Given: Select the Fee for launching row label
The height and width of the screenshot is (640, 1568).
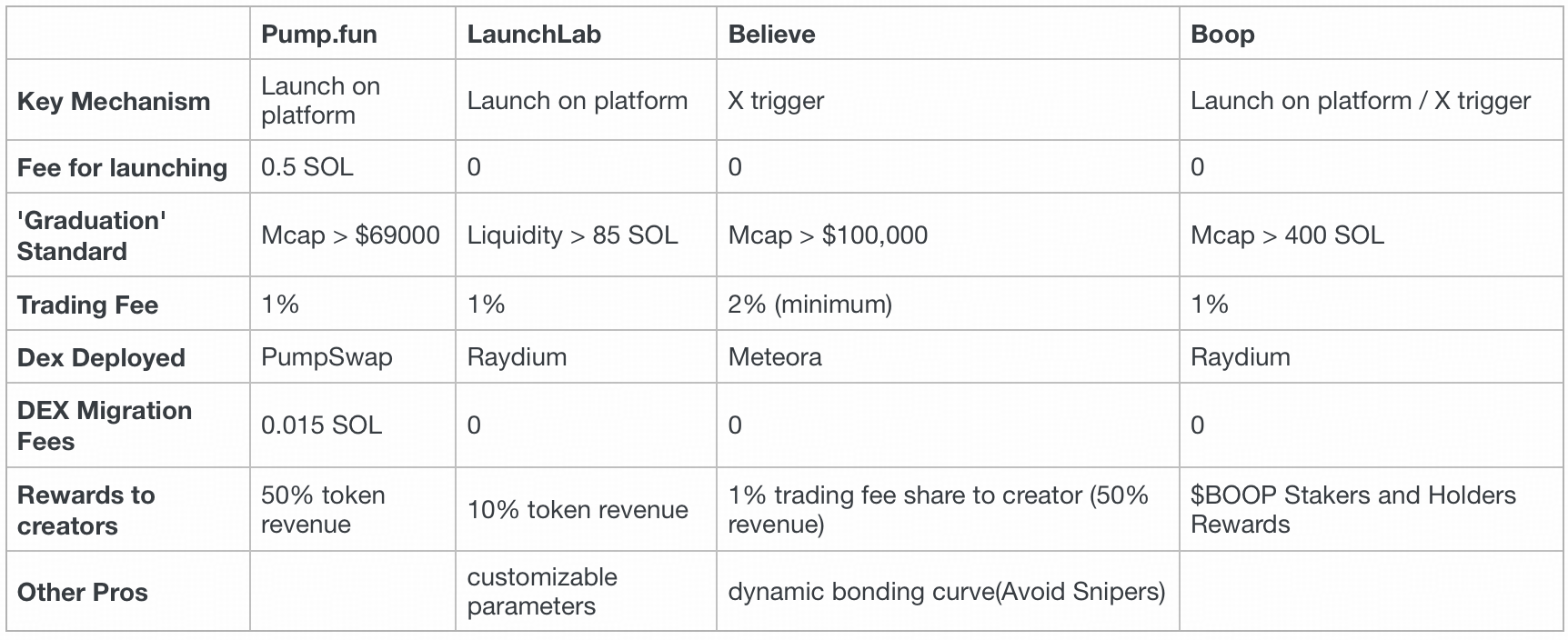Looking at the screenshot, I should click(x=122, y=167).
